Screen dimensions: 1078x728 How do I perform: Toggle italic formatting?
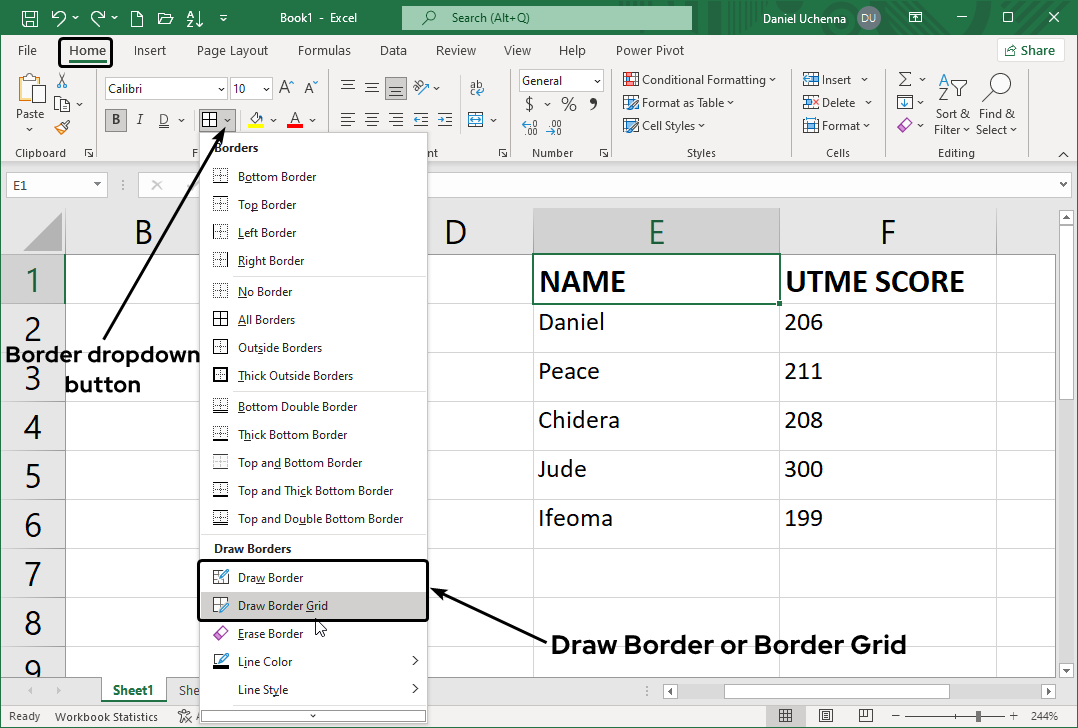[139, 119]
